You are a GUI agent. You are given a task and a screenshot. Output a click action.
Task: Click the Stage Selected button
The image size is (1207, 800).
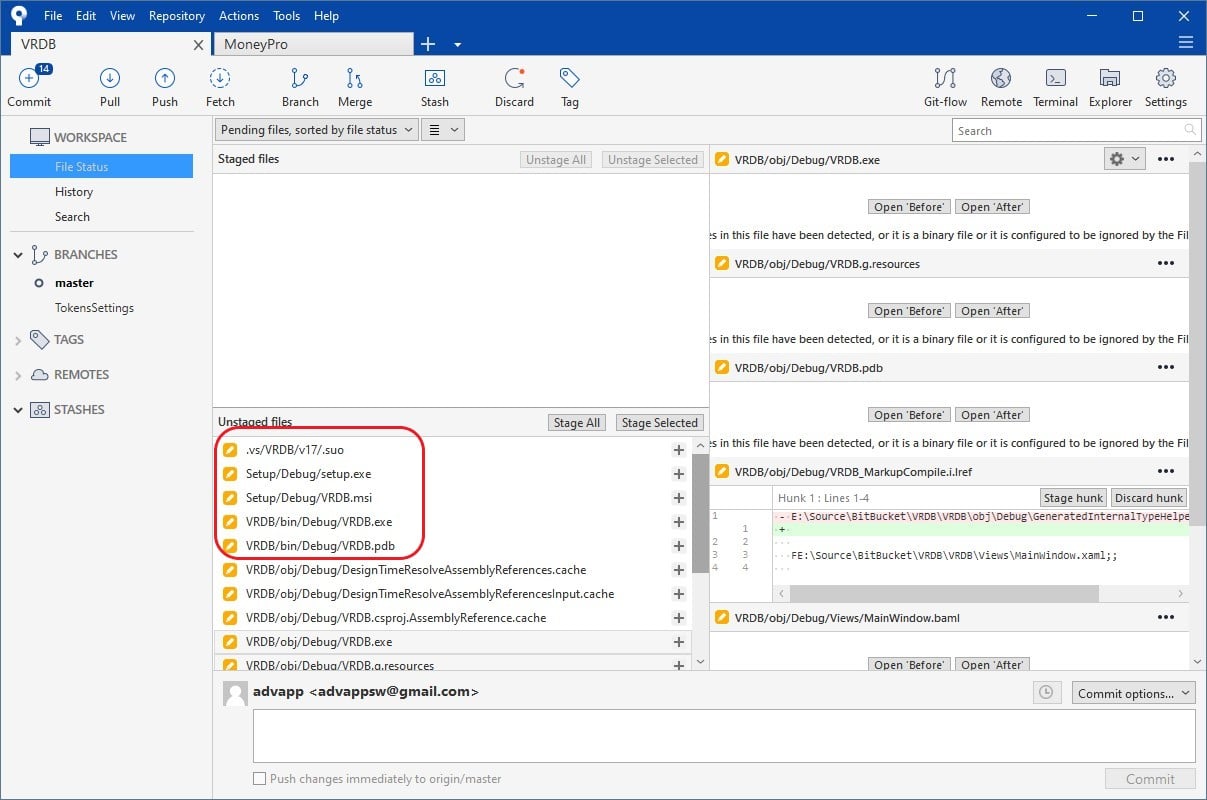tap(660, 423)
